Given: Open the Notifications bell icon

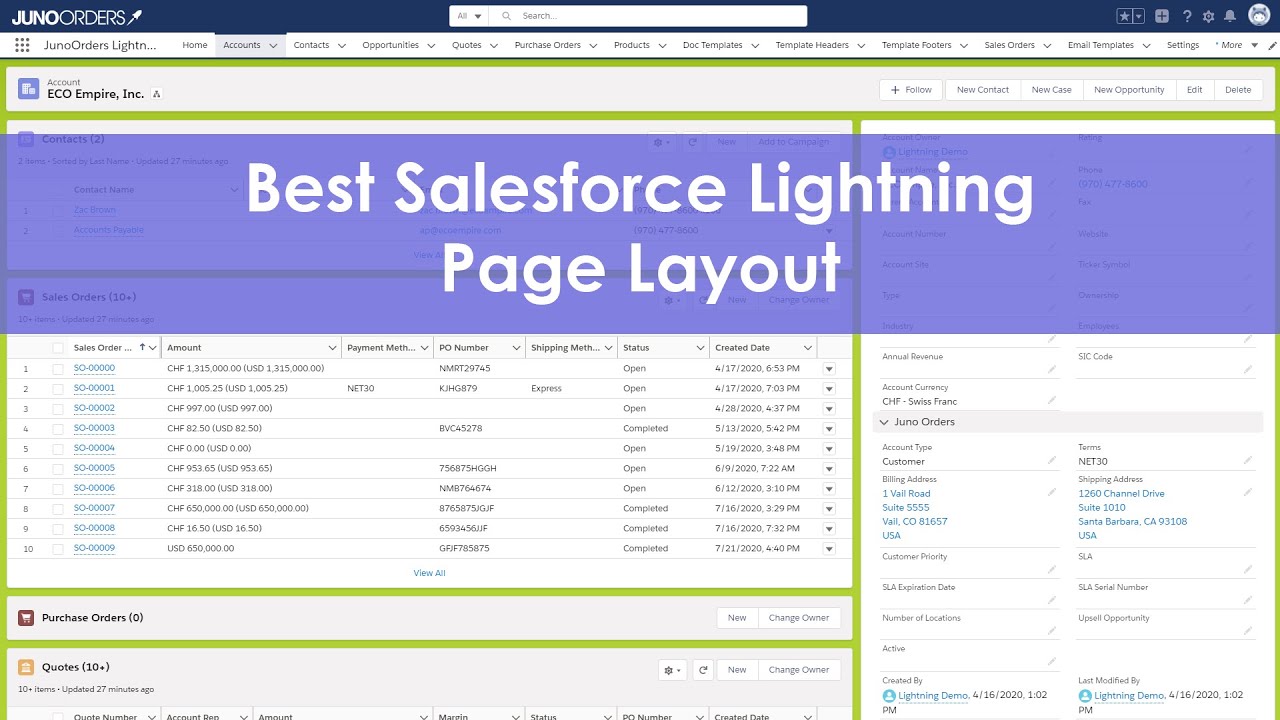Looking at the screenshot, I should [x=1230, y=16].
